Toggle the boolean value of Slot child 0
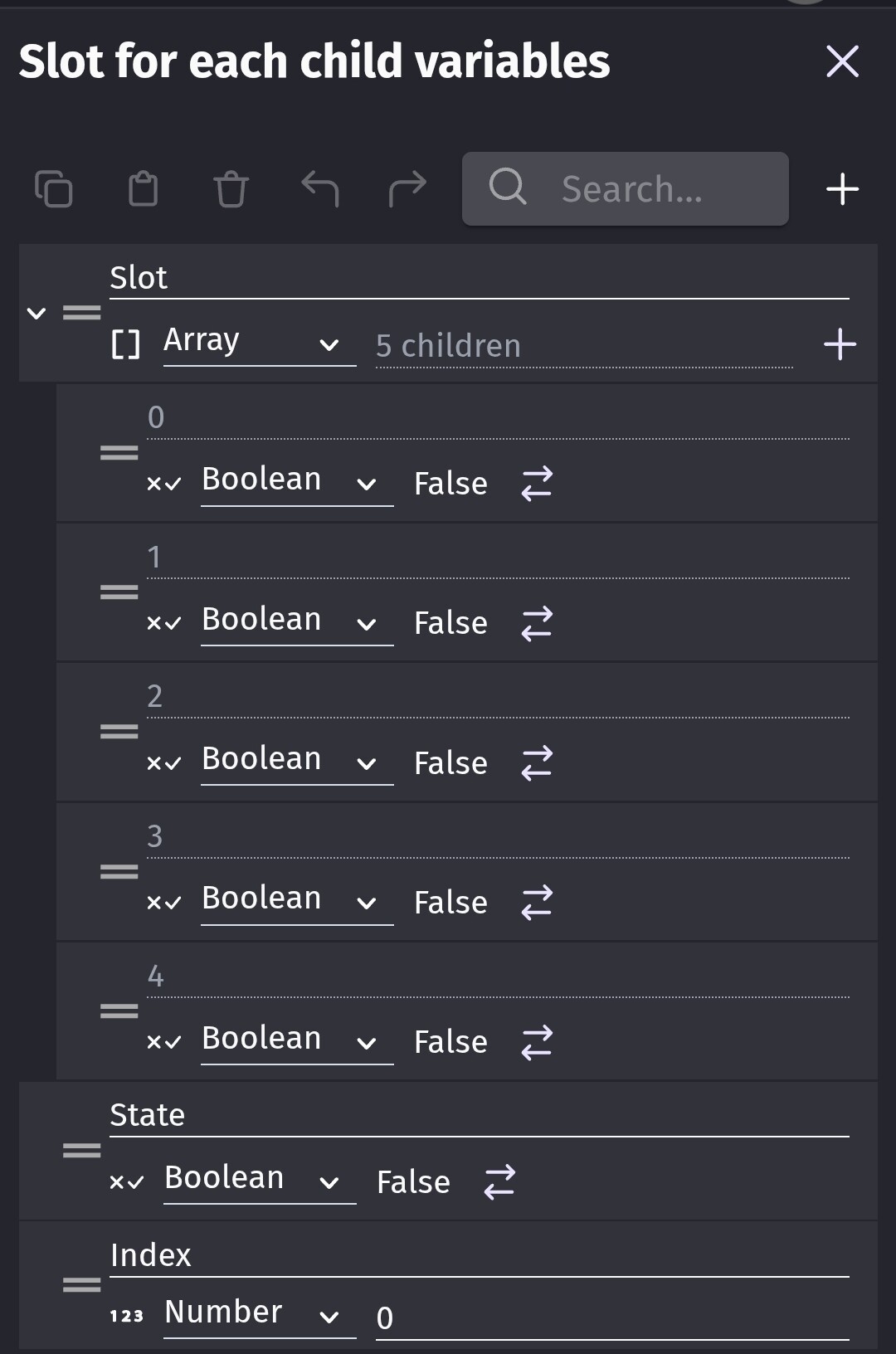Image resolution: width=896 pixels, height=1354 pixels. pos(537,483)
